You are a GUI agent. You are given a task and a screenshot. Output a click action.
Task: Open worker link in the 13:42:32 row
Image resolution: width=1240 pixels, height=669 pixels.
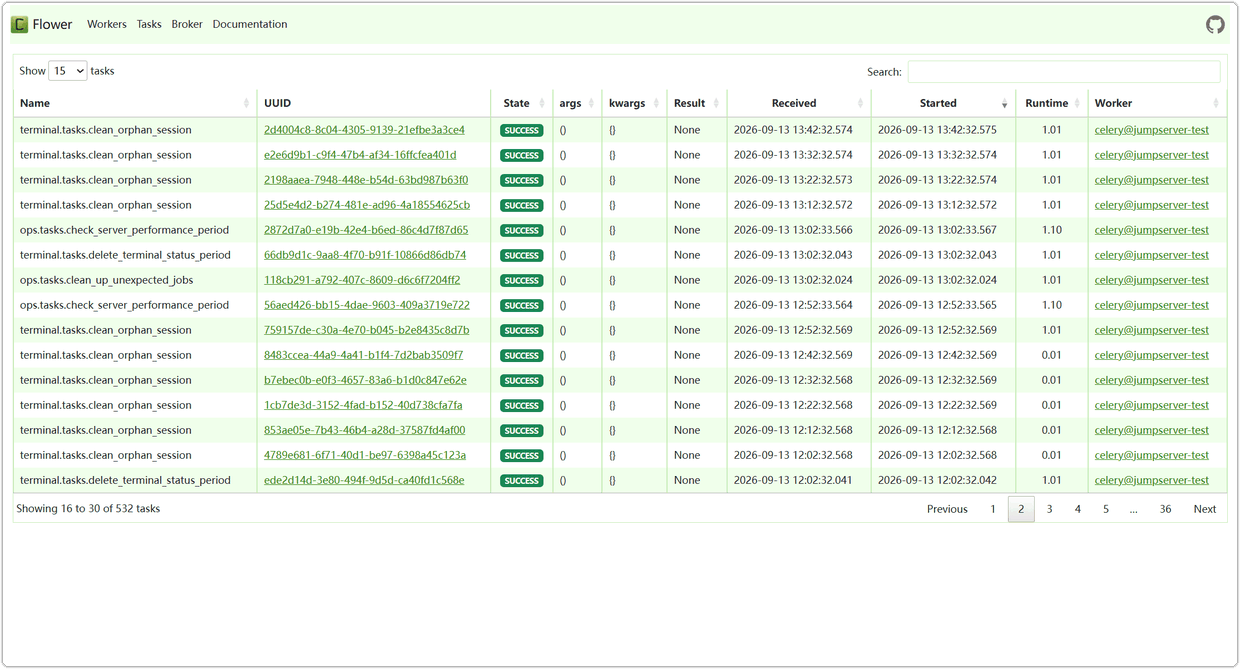[1152, 130]
